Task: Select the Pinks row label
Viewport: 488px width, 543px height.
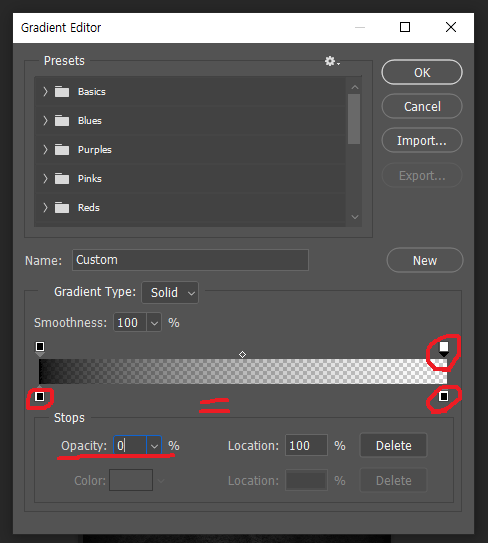Action: pos(90,179)
